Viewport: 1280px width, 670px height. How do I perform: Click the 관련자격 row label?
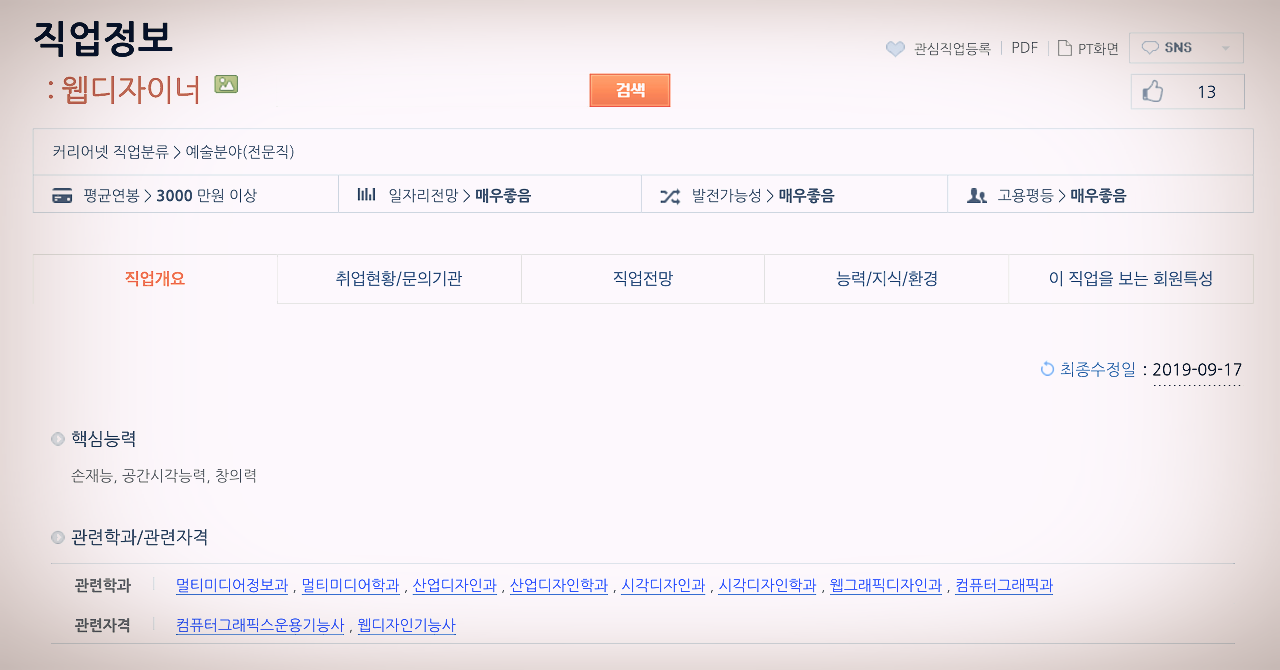click(x=102, y=626)
